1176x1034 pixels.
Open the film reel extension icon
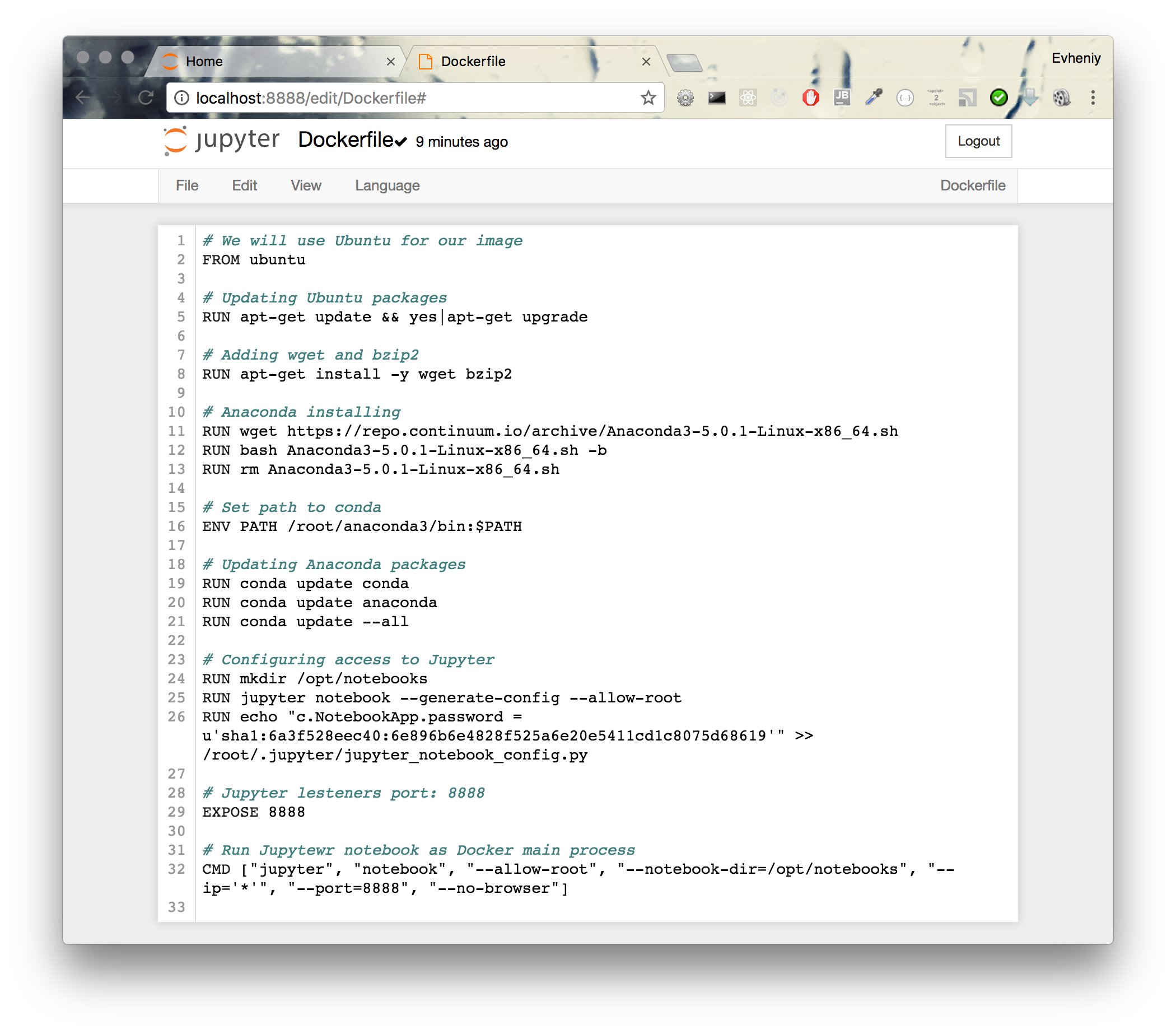(1062, 98)
